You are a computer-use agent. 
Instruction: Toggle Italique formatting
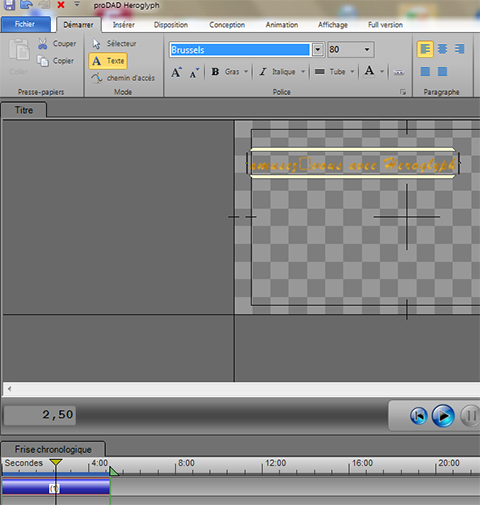click(x=278, y=72)
